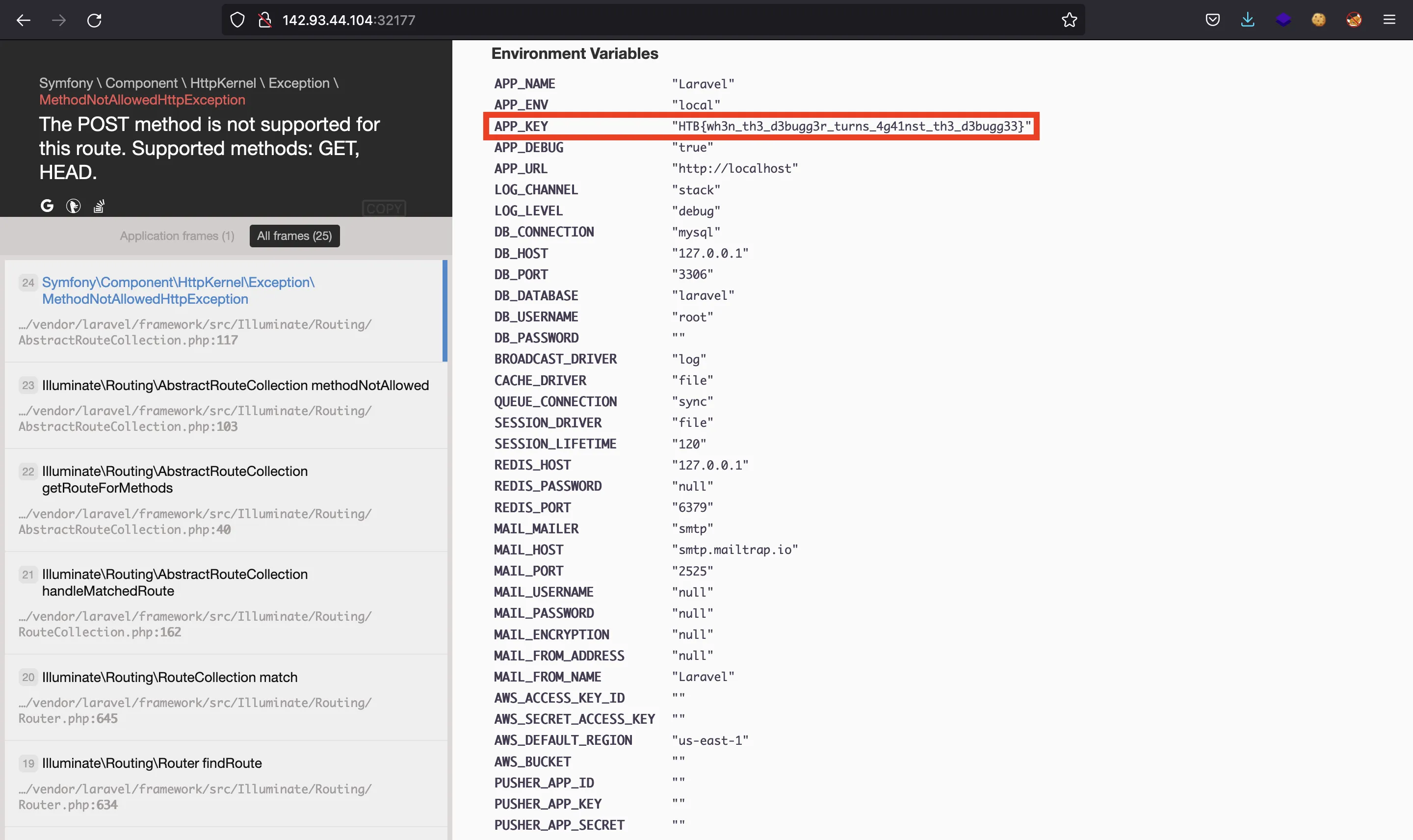Click the FoxyProxy extension icon
1413x840 pixels.
[1354, 21]
